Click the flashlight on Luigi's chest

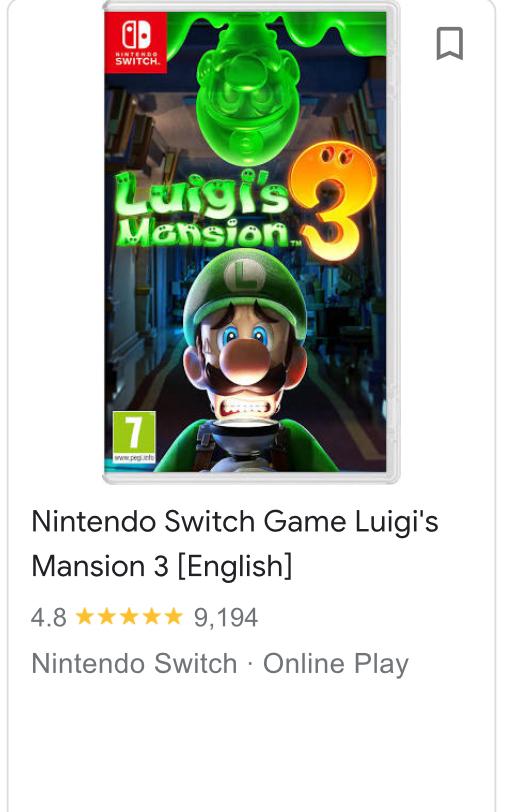click(x=246, y=438)
